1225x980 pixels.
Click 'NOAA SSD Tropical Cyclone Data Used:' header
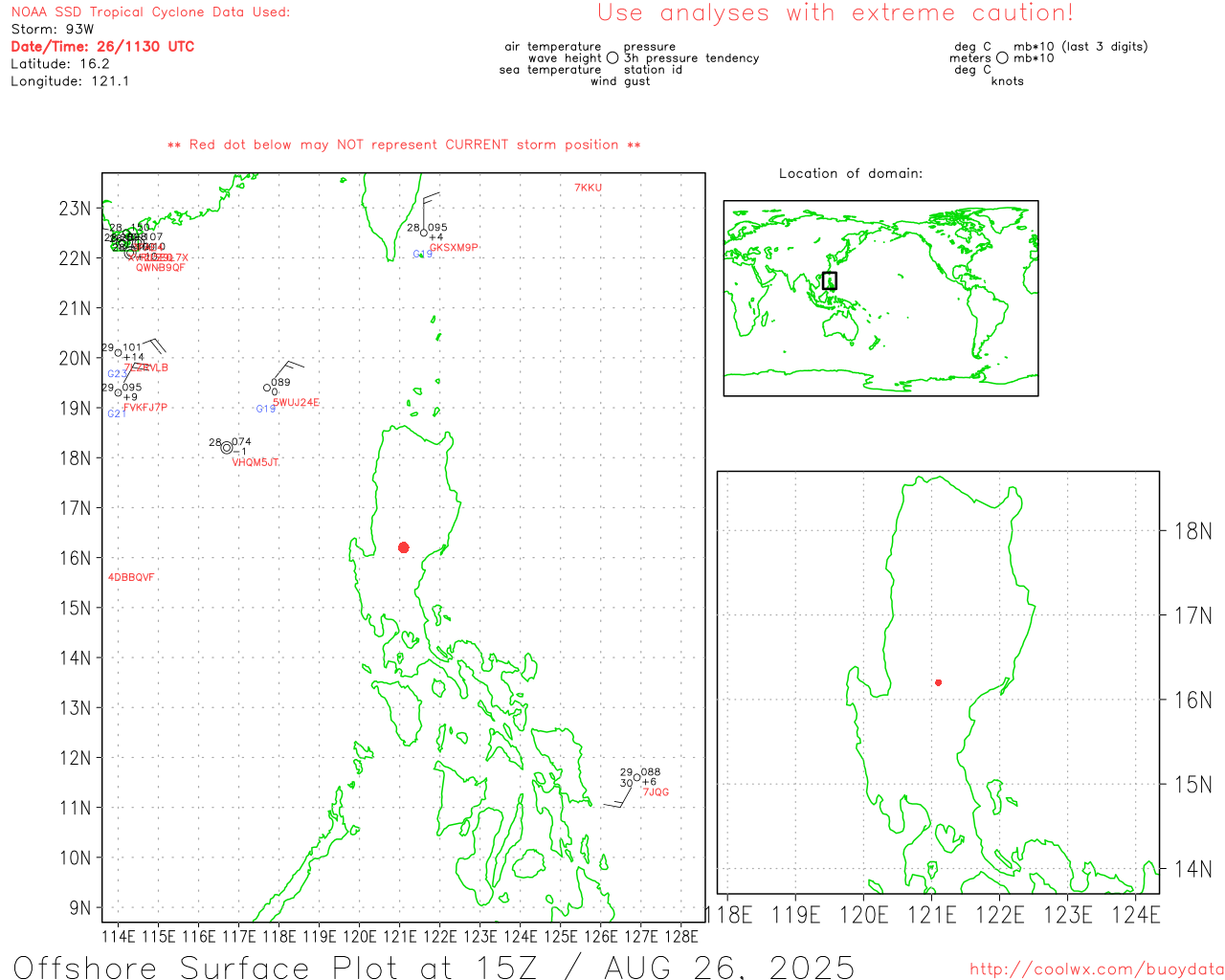150,12
